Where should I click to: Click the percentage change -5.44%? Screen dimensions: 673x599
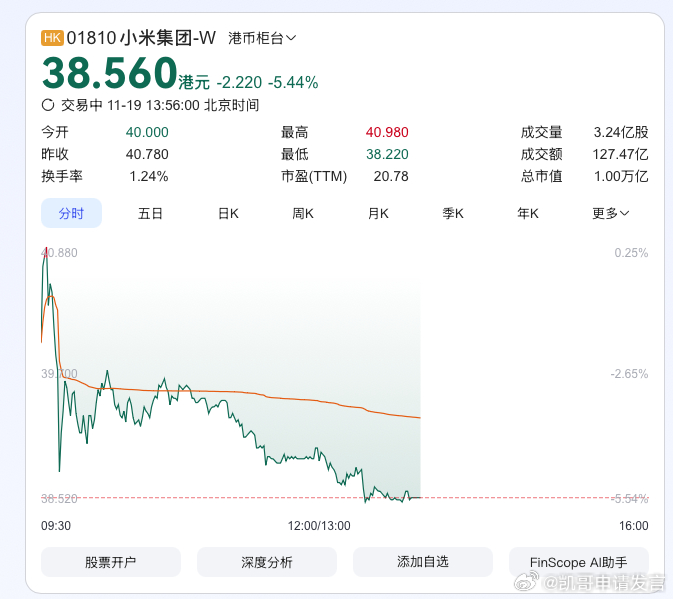coord(293,82)
